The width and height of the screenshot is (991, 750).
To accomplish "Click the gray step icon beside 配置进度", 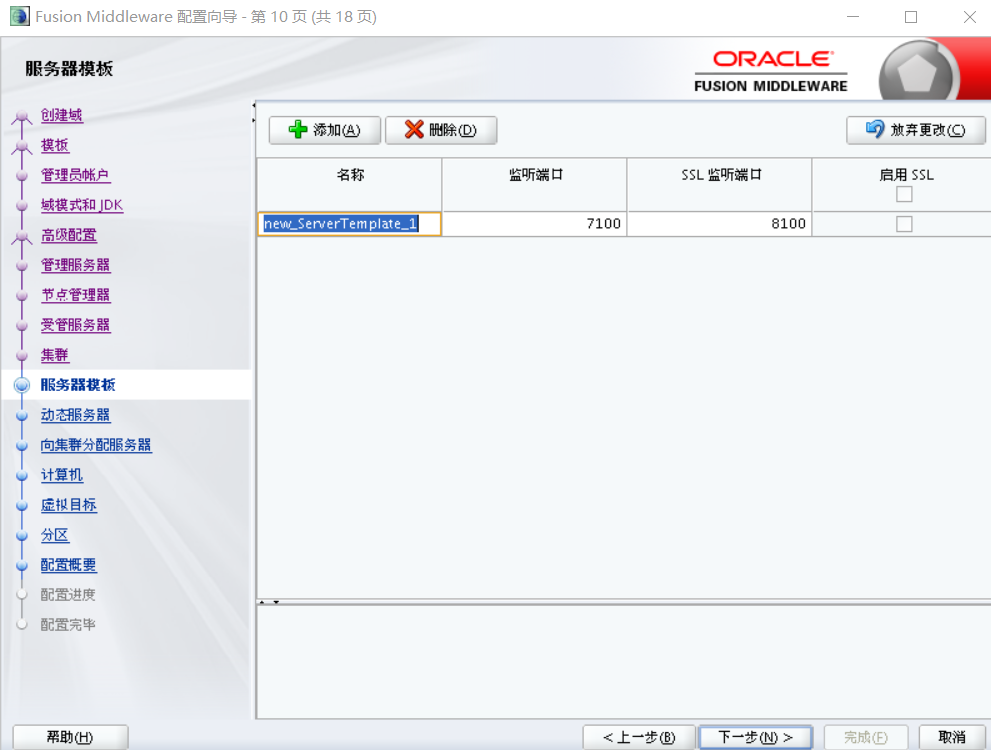I will (22, 594).
